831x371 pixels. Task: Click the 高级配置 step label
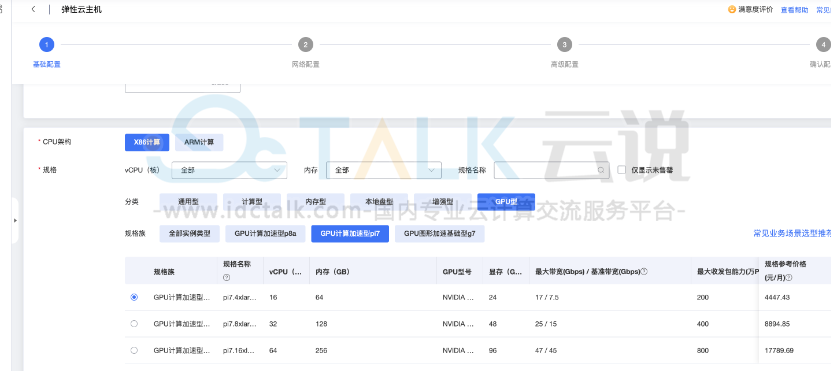[564, 64]
